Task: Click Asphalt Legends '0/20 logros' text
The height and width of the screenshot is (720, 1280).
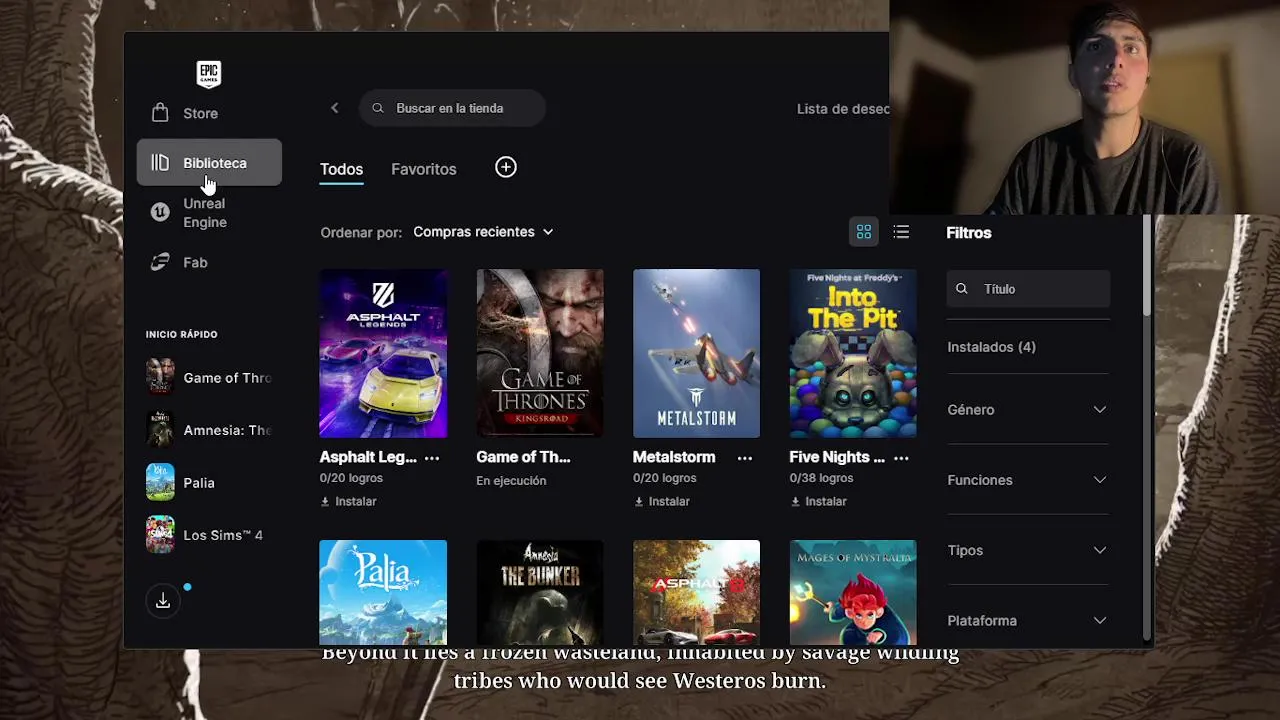Action: pos(351,478)
